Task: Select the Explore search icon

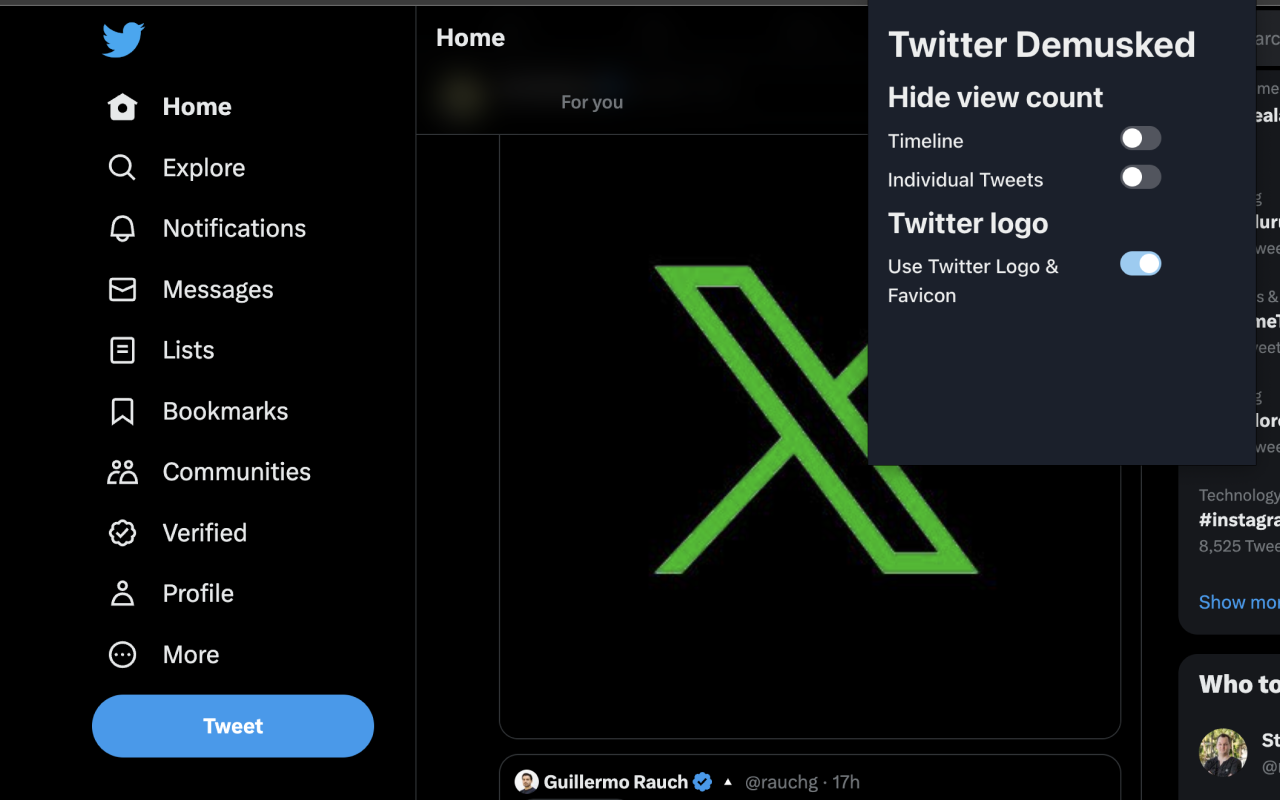Action: (x=122, y=167)
